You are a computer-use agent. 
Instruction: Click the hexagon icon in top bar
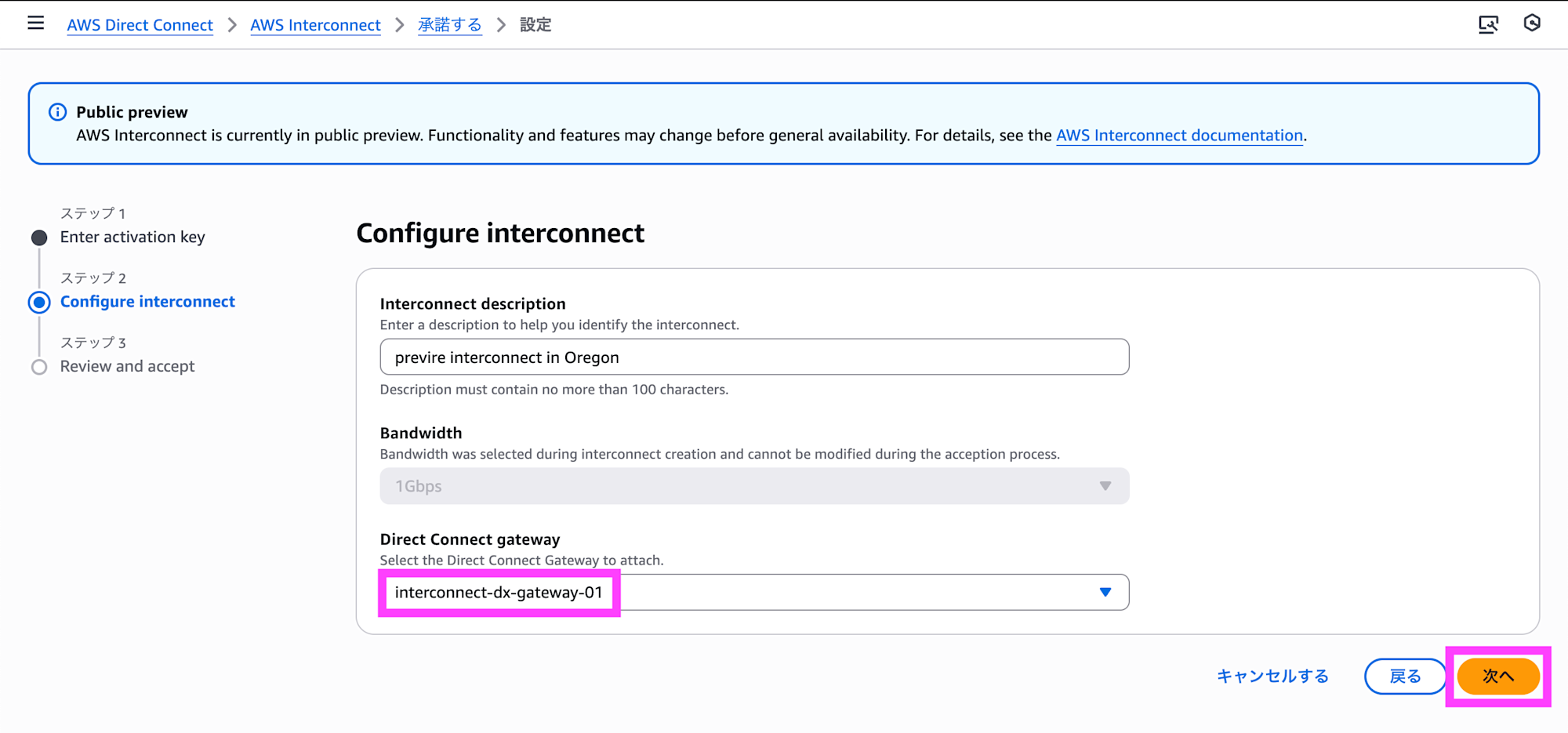pos(1532,24)
